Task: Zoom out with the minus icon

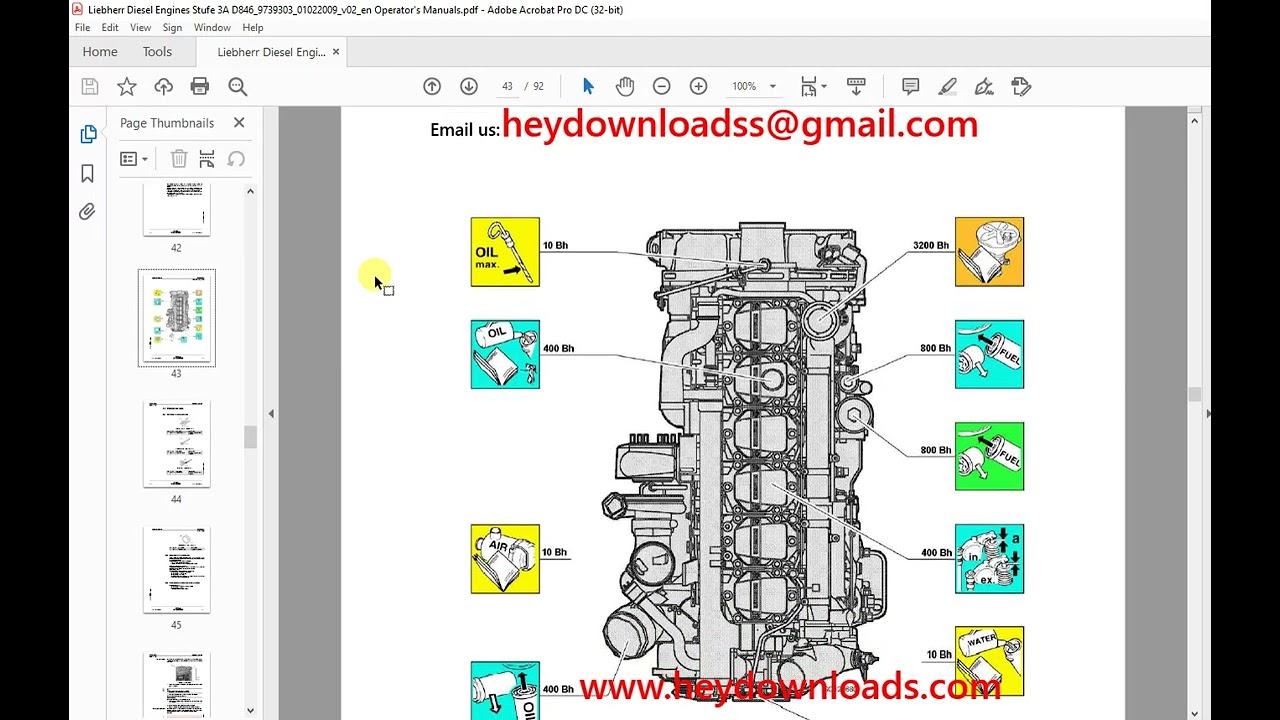Action: (x=661, y=87)
